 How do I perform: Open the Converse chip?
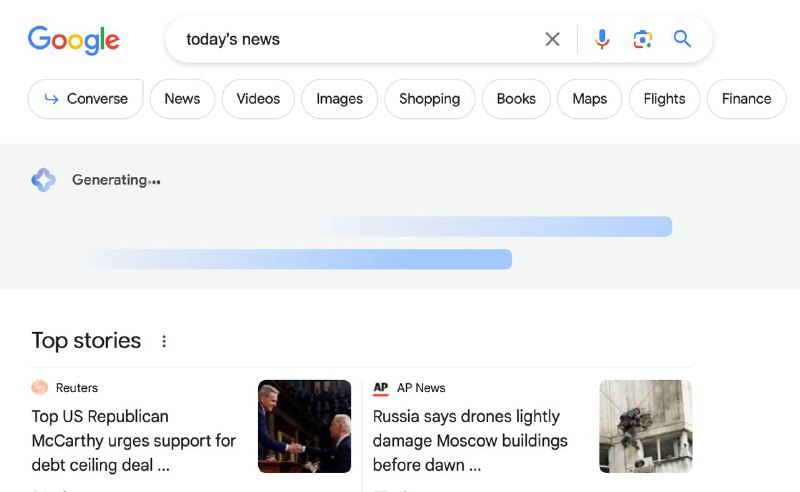point(85,99)
